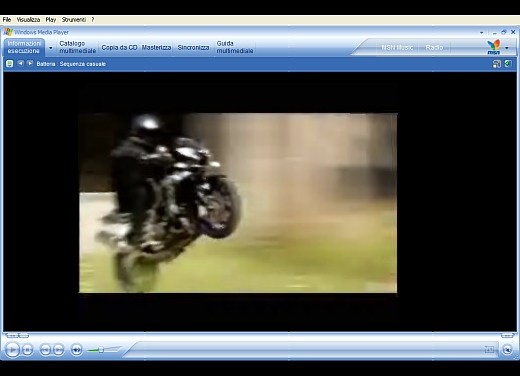The width and height of the screenshot is (520, 376).
Task: Skip to next track button
Action: click(58, 350)
